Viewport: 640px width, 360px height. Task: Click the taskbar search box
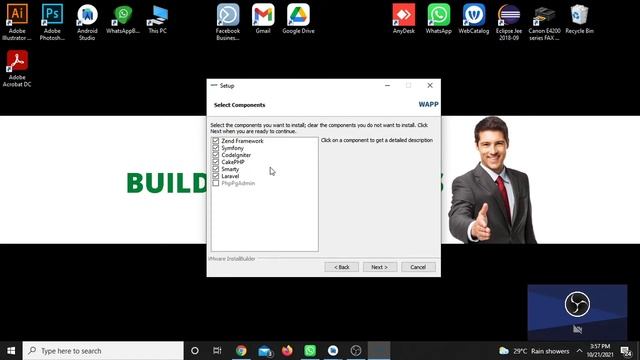point(103,351)
